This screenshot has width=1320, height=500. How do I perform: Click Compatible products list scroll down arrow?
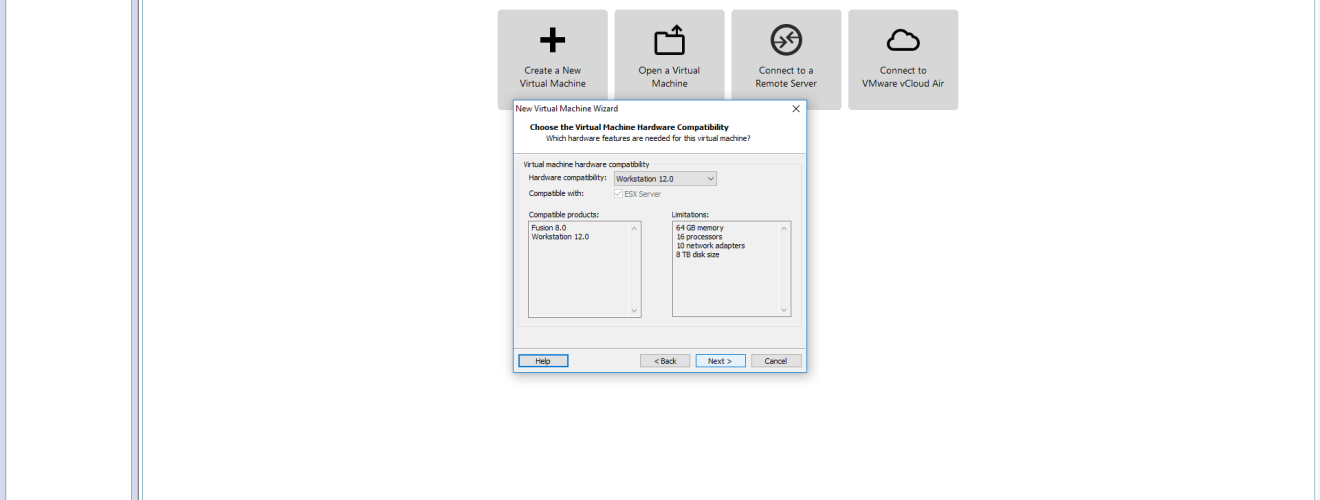click(634, 311)
